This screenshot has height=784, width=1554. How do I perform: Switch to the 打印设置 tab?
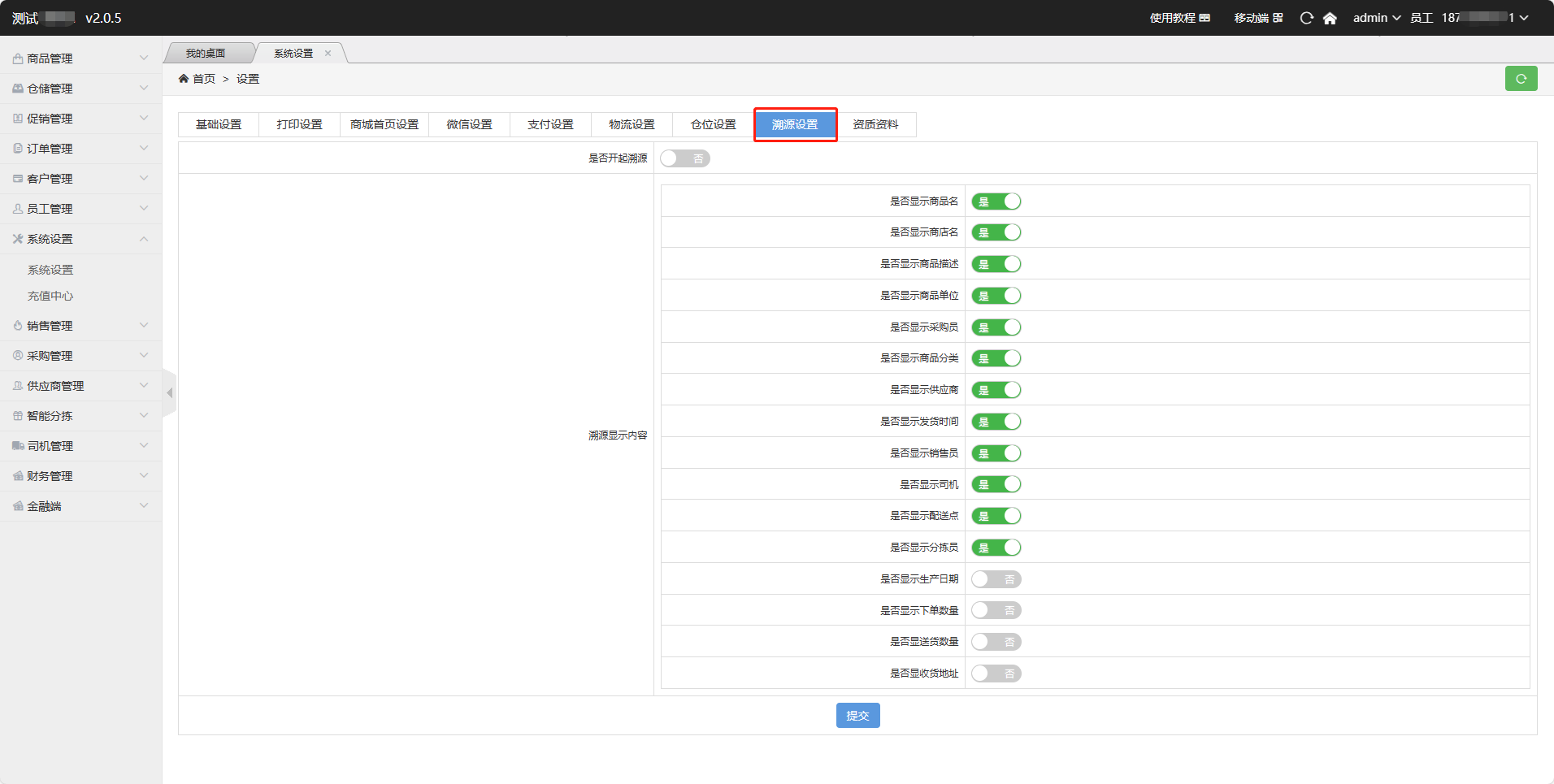299,124
